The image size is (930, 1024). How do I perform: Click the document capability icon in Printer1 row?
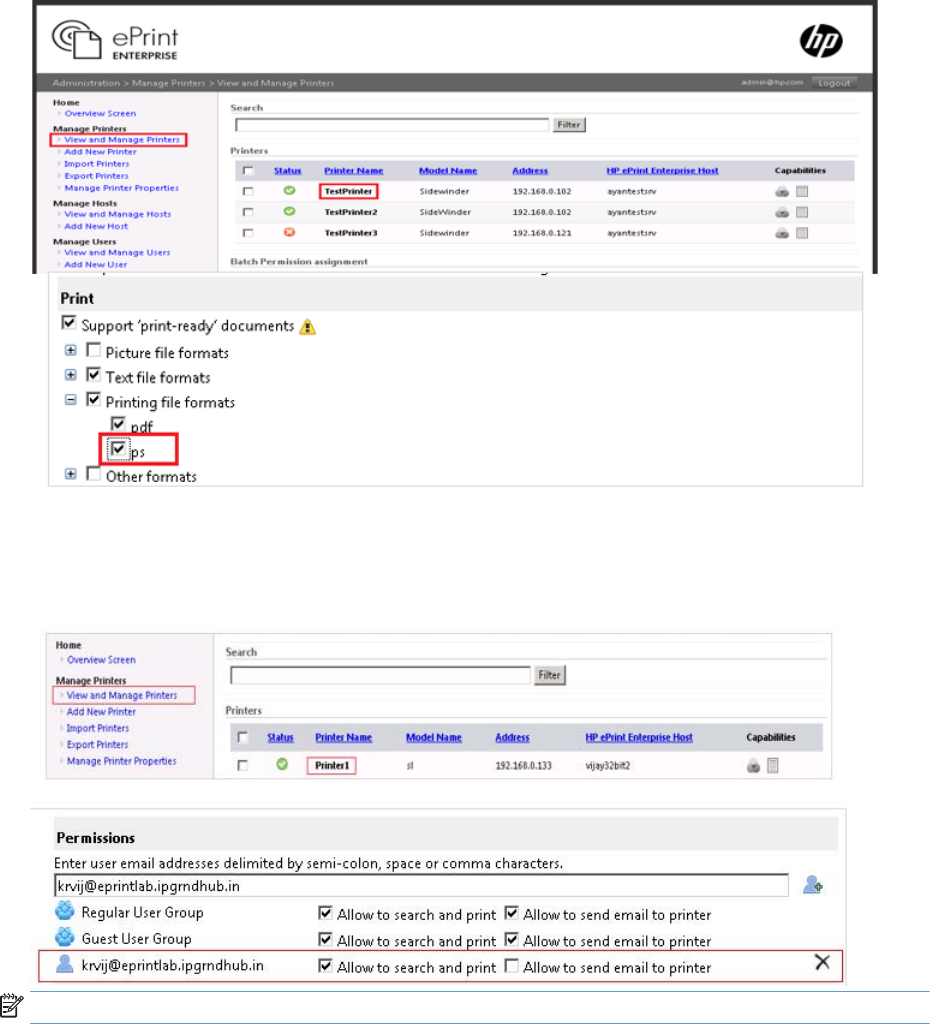(x=773, y=765)
